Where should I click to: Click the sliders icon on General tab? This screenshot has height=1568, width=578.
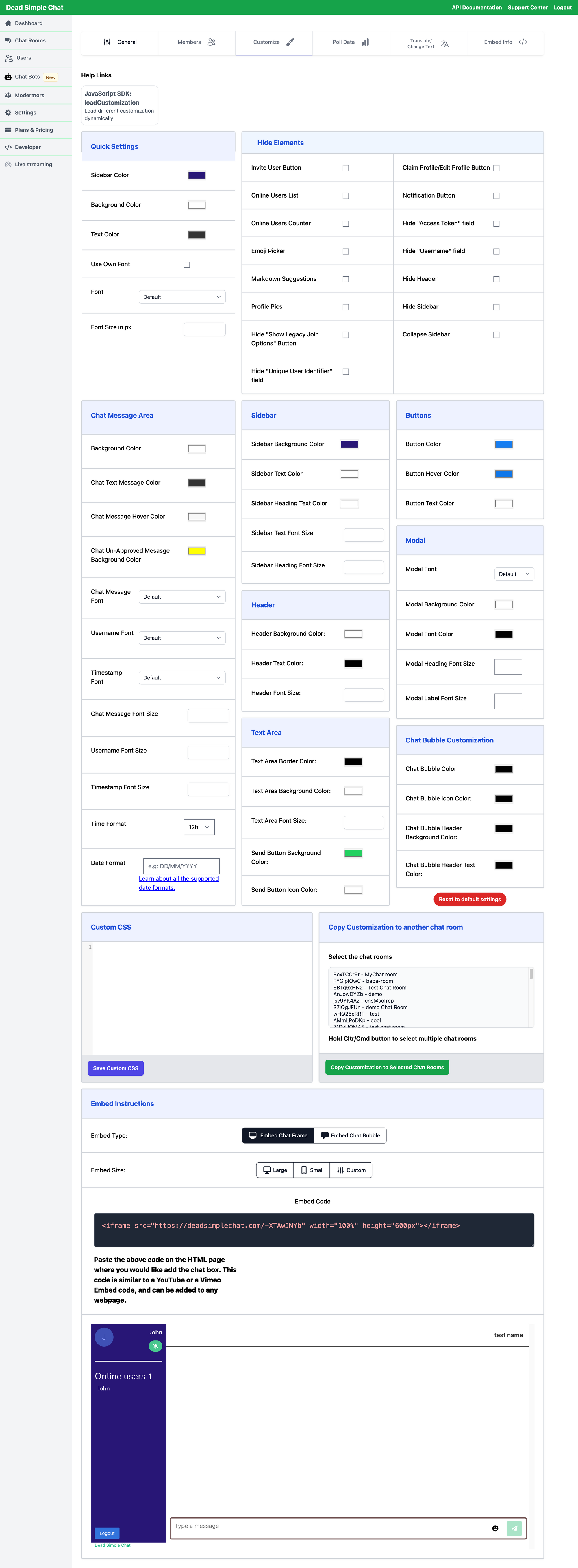point(107,42)
